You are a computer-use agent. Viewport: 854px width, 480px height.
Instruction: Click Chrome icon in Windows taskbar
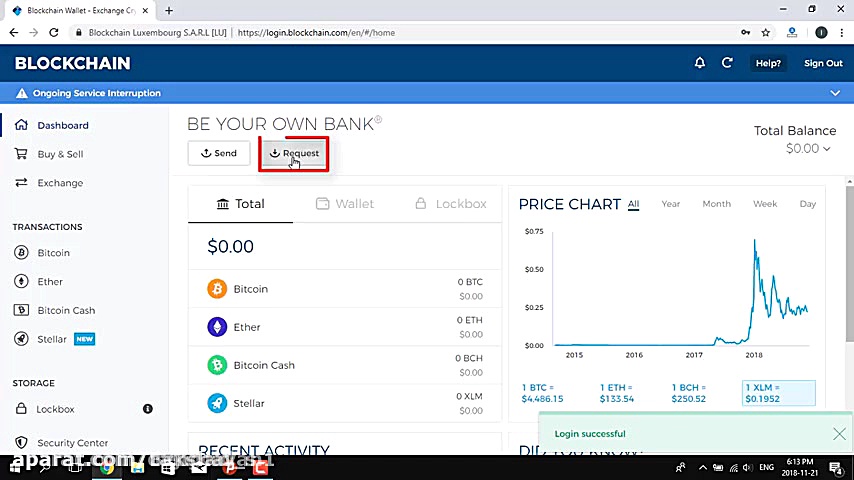pyautogui.click(x=107, y=467)
